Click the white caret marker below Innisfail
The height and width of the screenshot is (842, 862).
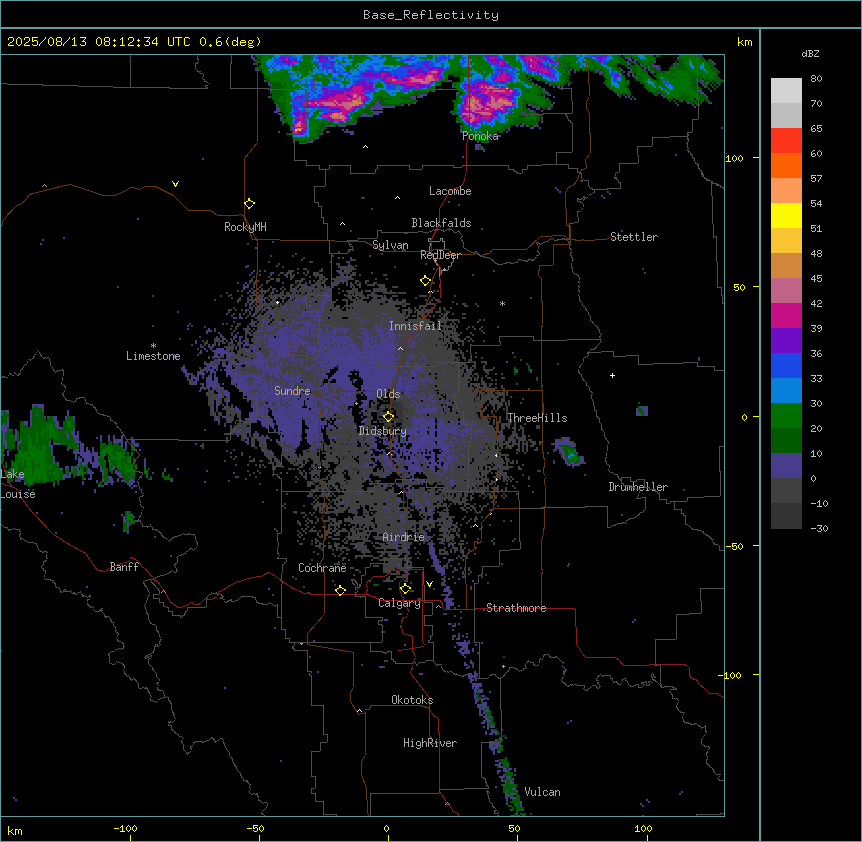pyautogui.click(x=400, y=348)
